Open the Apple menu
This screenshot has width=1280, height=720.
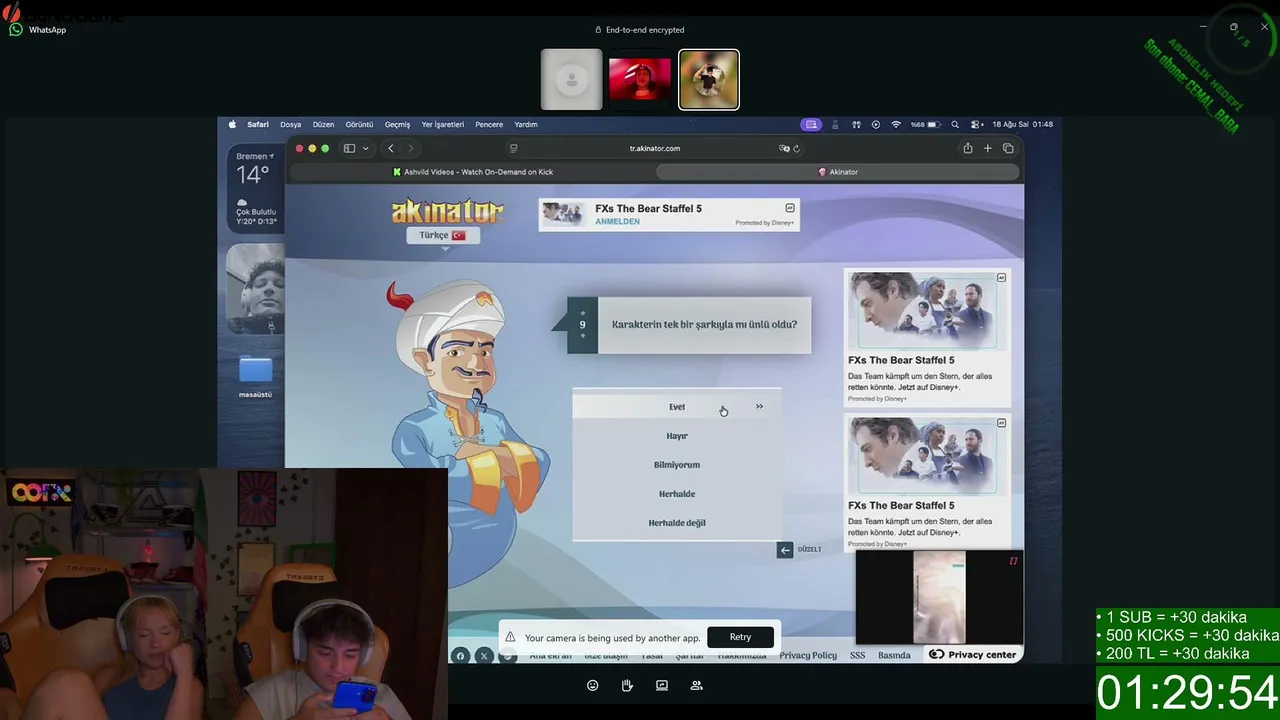[x=233, y=125]
